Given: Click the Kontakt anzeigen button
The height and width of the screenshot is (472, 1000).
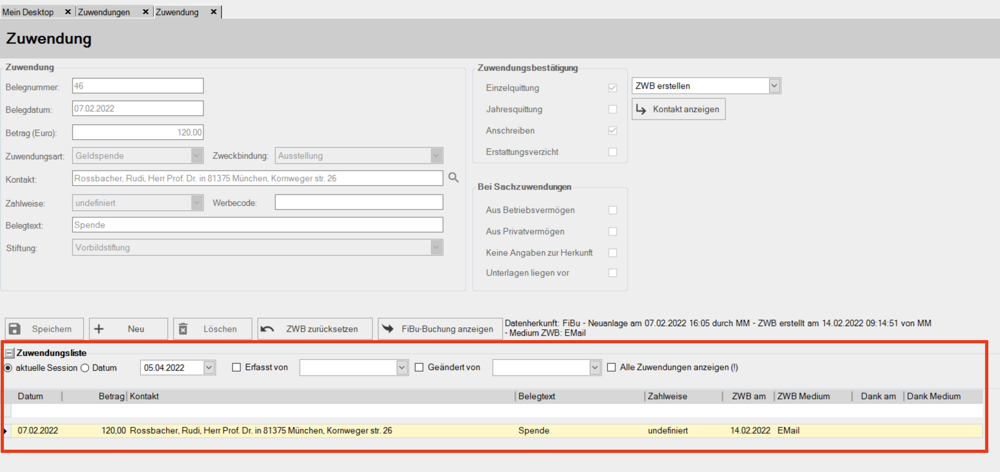Looking at the screenshot, I should click(677, 108).
